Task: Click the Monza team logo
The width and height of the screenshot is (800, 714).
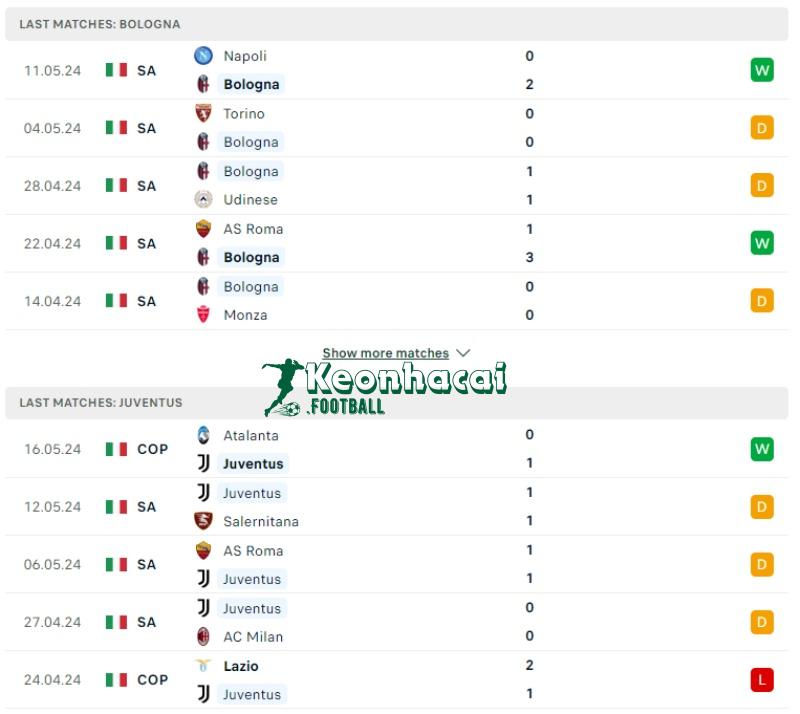Action: (x=204, y=315)
